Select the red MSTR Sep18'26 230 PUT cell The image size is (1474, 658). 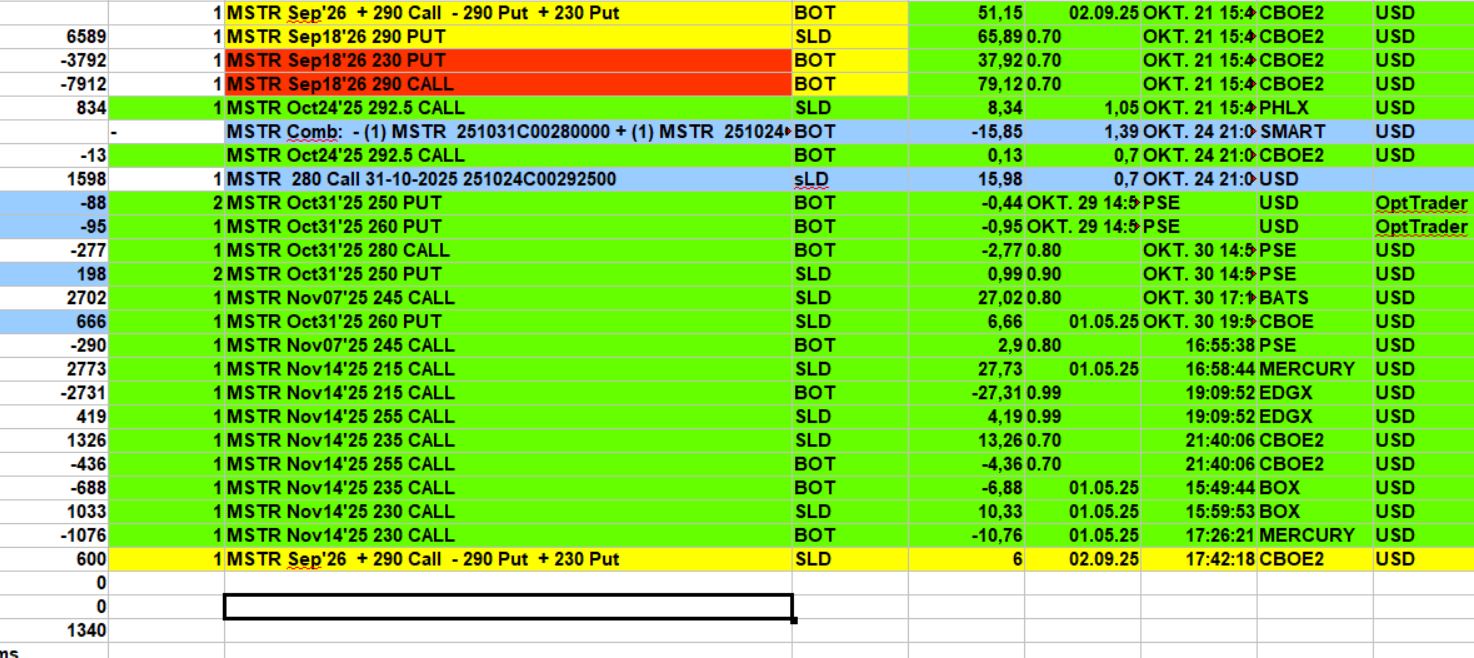coord(508,60)
